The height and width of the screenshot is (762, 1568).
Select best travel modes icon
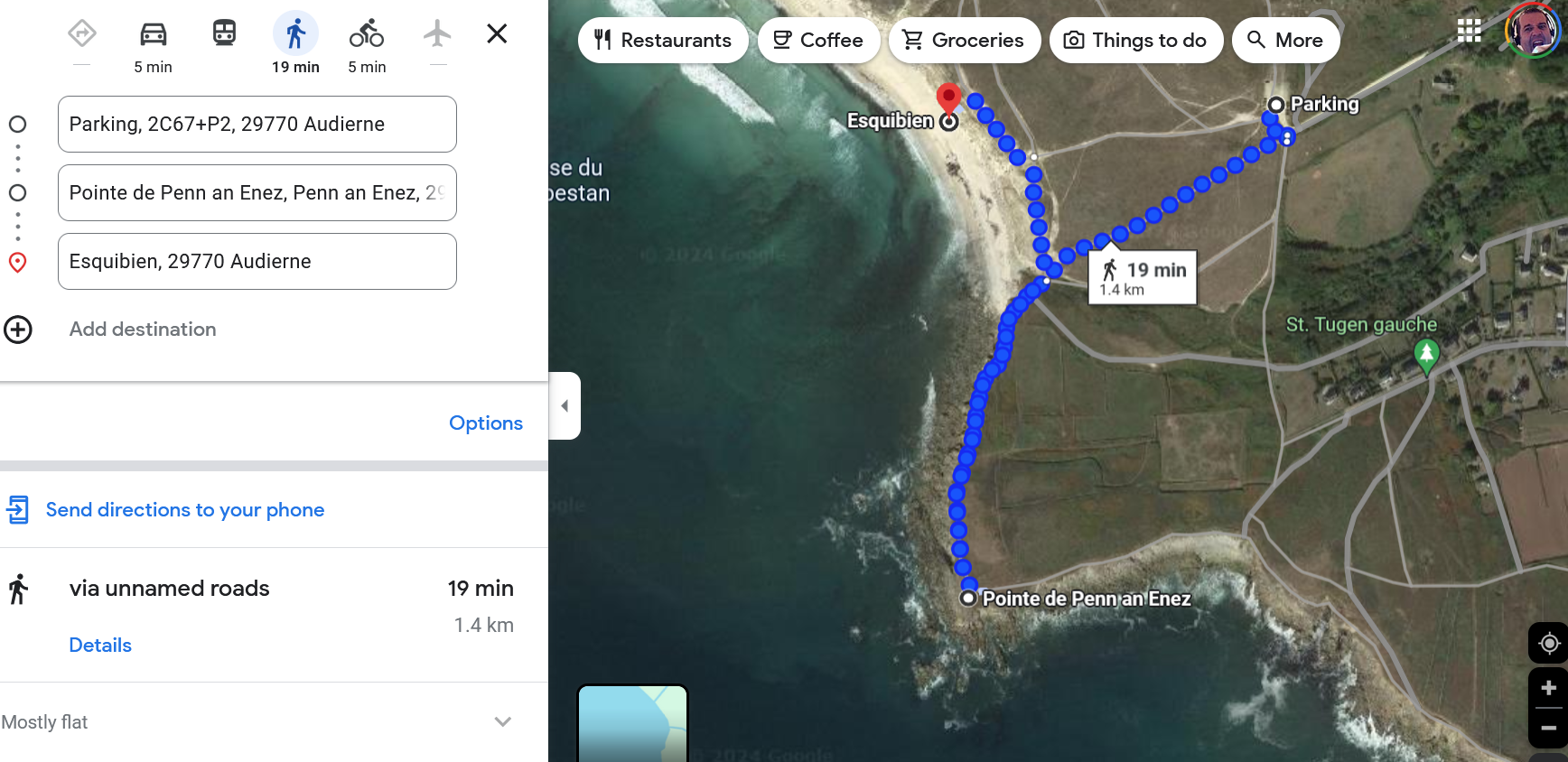point(82,34)
